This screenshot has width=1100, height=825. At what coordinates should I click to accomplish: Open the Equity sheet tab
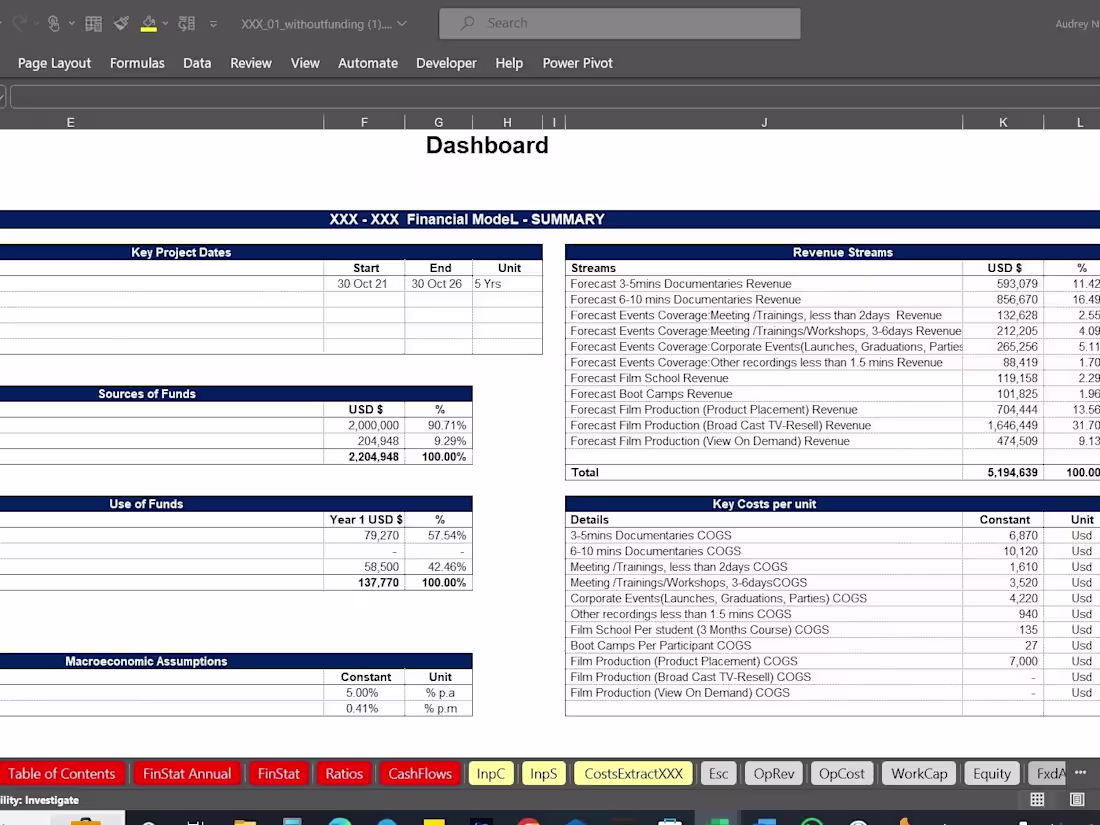point(991,774)
